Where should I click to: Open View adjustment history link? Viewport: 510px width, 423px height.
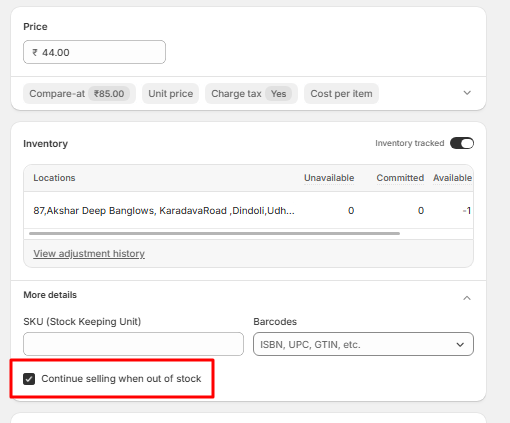tap(89, 254)
